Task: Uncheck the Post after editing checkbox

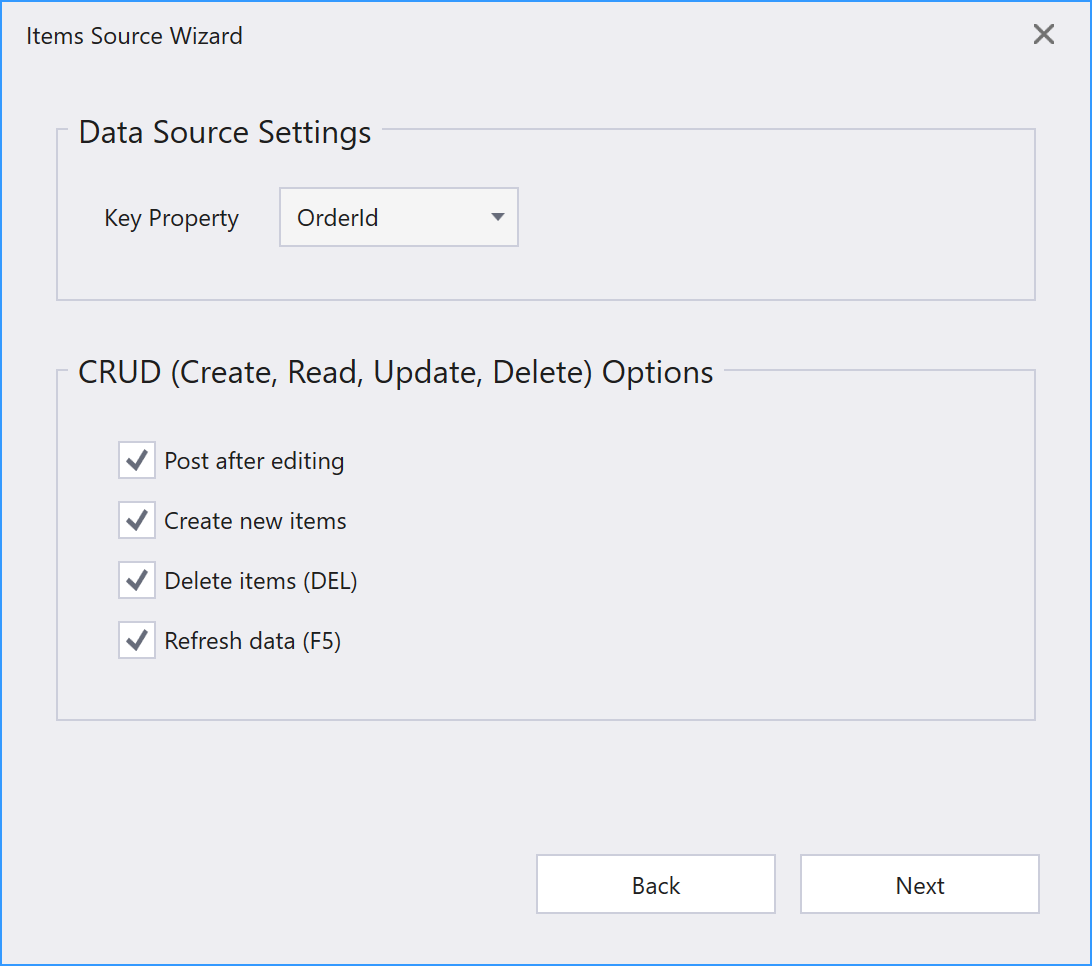Action: pyautogui.click(x=137, y=461)
